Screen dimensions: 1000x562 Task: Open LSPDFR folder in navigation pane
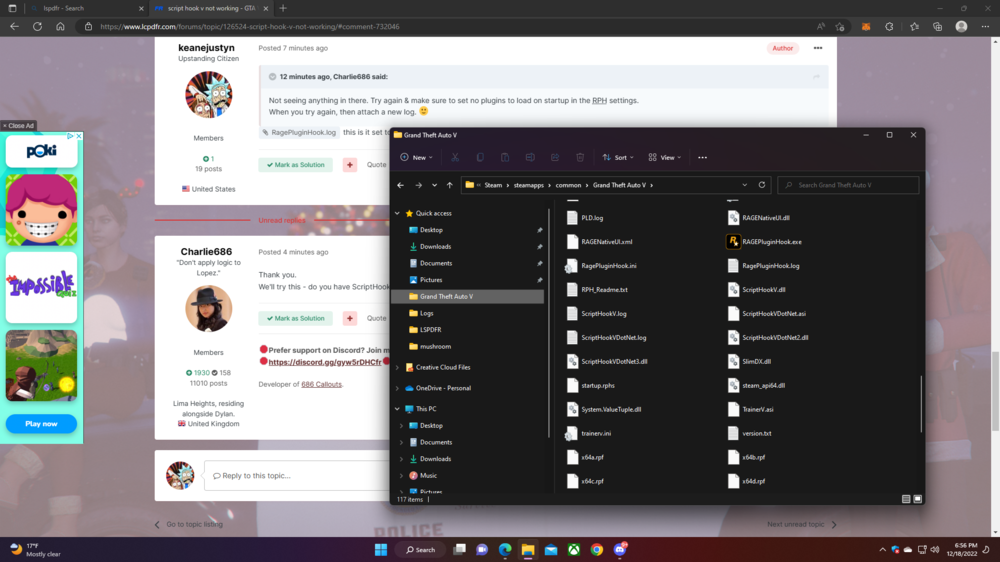tap(430, 330)
